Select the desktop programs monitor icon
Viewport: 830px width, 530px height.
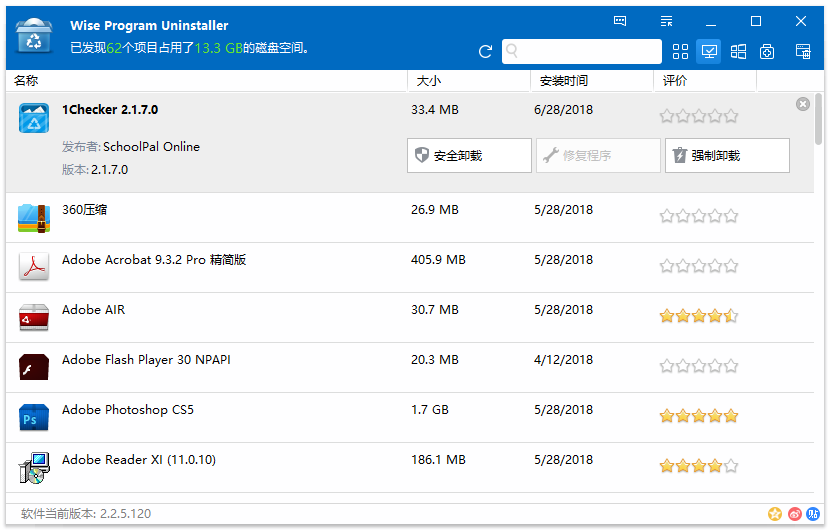tap(710, 52)
